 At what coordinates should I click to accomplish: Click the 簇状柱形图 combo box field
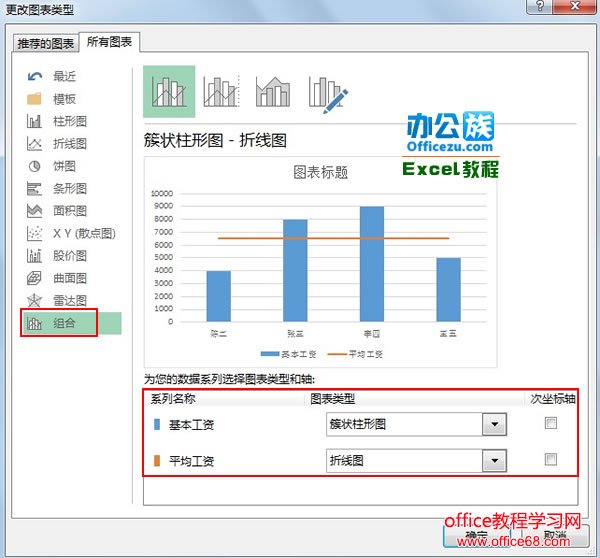(x=416, y=424)
